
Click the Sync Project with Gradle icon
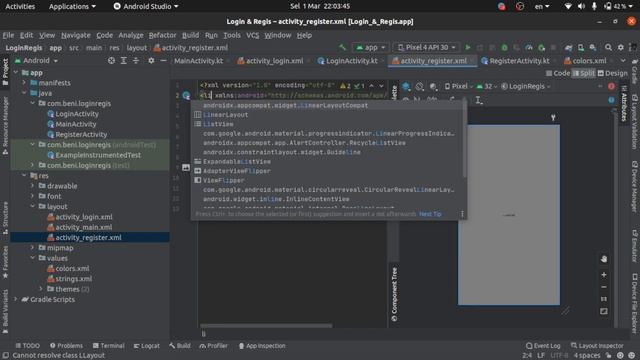(568, 47)
